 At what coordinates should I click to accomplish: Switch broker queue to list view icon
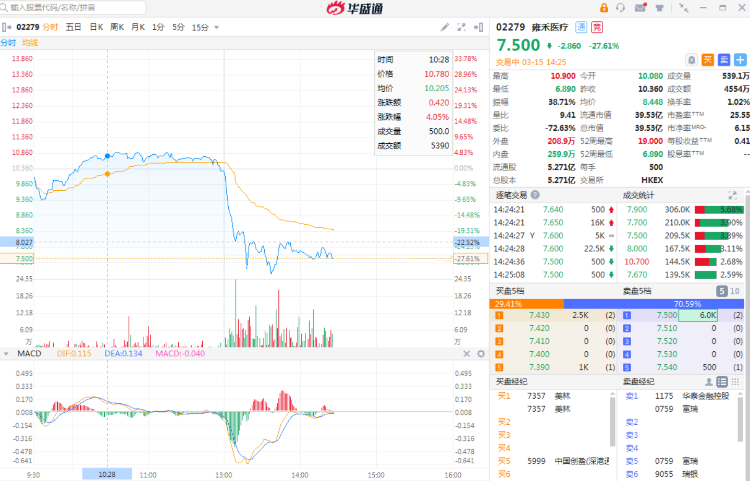pos(722,382)
